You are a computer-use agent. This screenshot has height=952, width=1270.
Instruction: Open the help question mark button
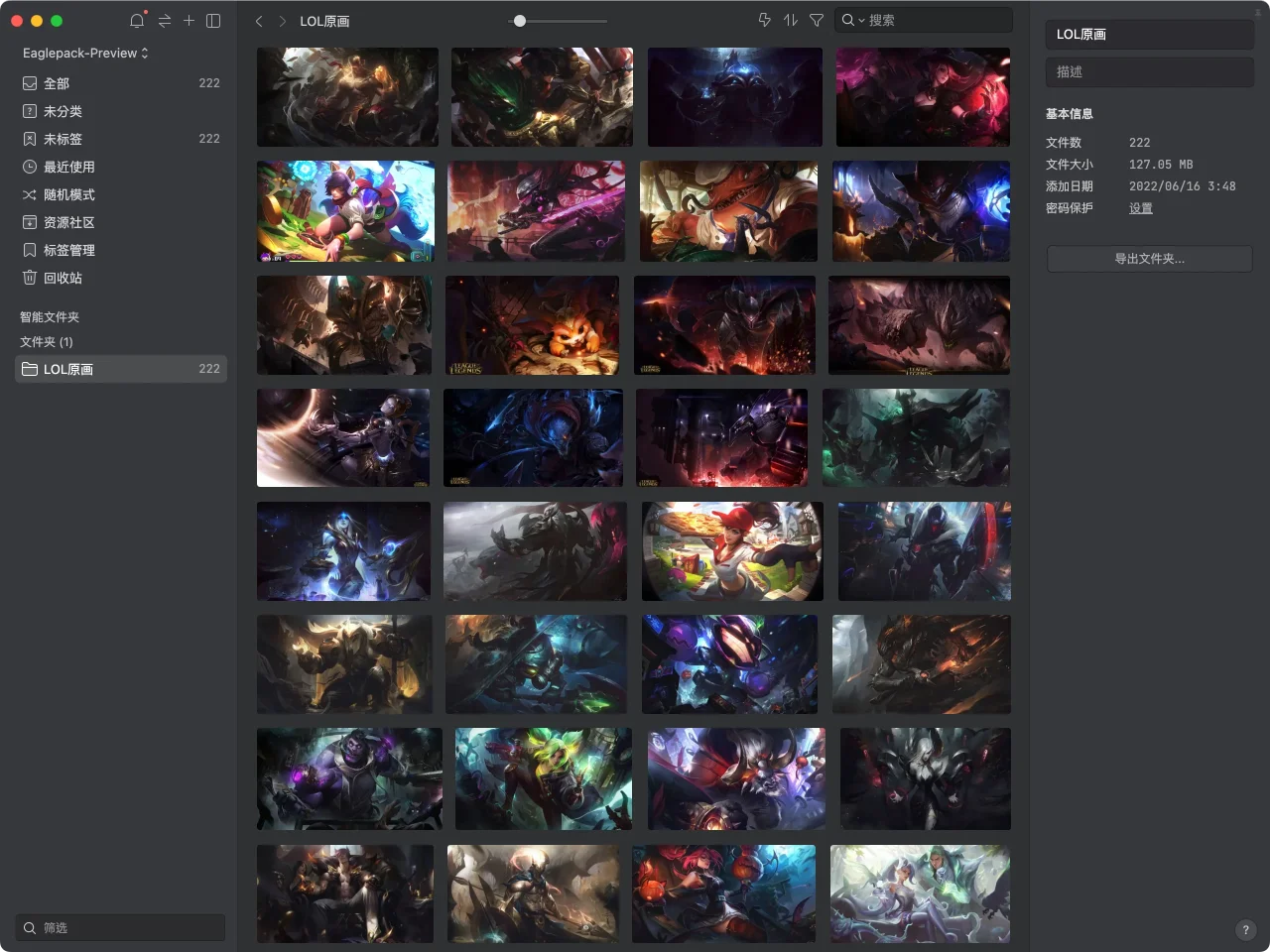[x=1245, y=930]
